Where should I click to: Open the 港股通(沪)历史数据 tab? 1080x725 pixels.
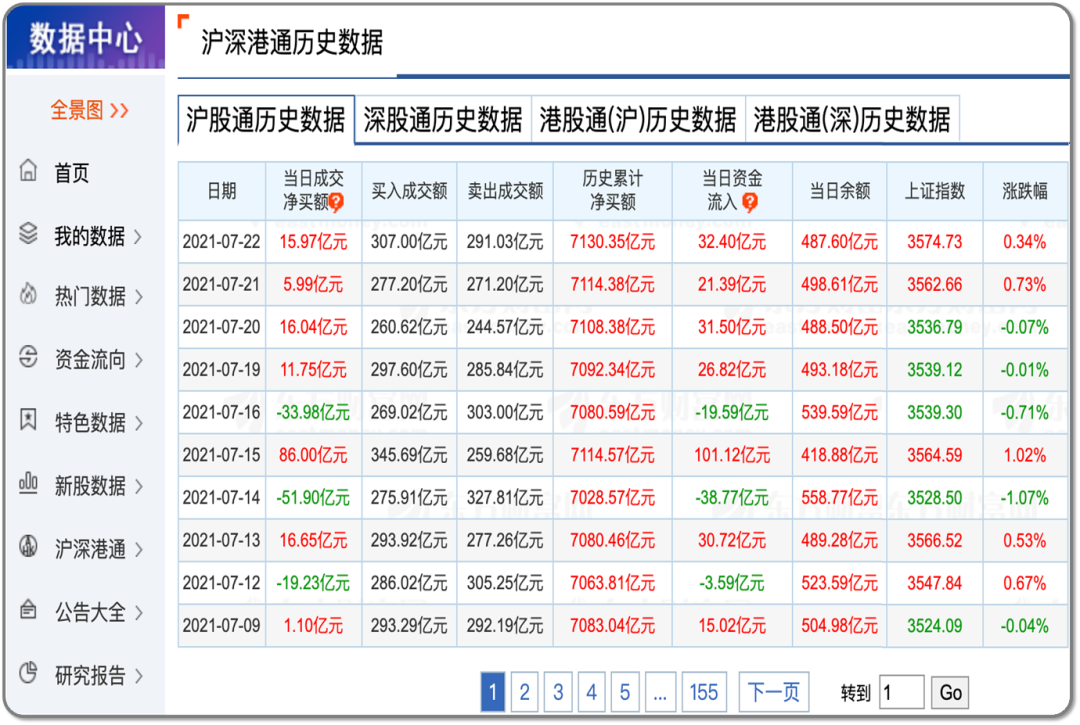[x=638, y=120]
